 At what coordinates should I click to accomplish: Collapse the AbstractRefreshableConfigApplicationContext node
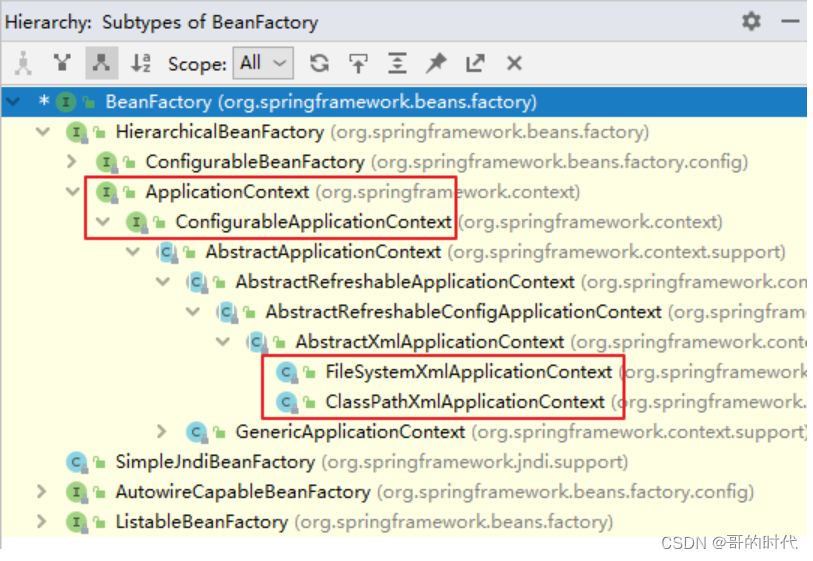click(x=193, y=312)
